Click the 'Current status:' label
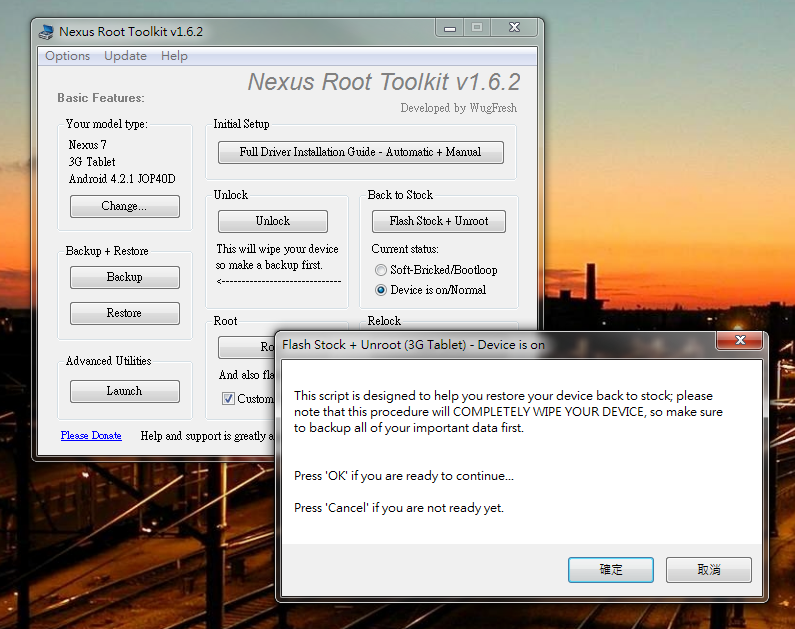The image size is (795, 629). pos(405,249)
